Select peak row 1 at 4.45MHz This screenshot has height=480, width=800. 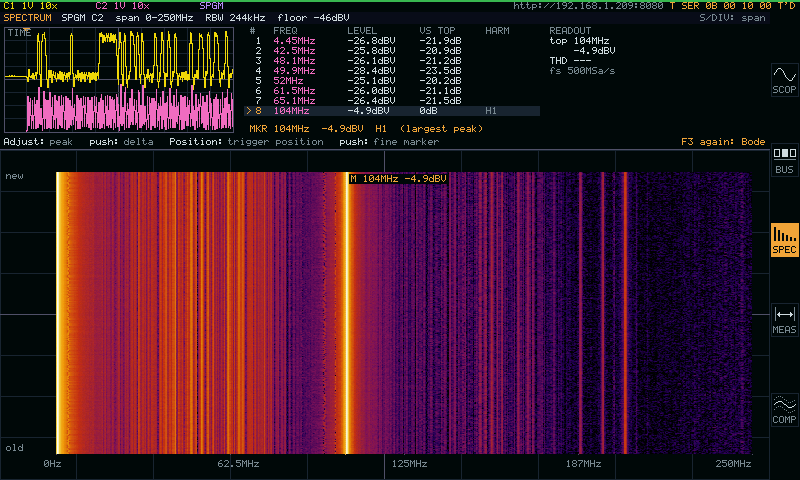click(x=392, y=41)
